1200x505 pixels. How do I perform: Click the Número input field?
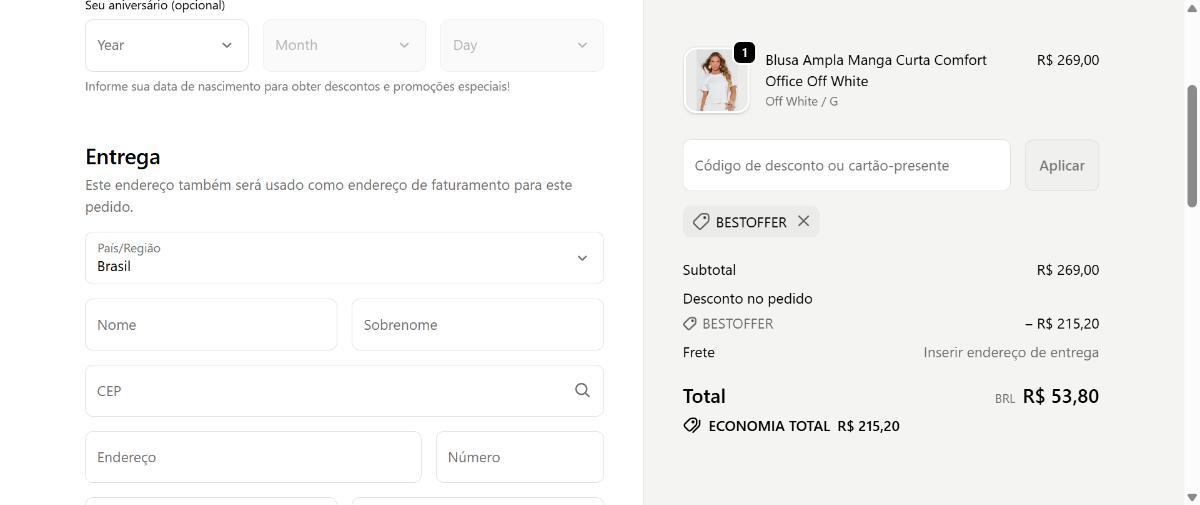coord(519,457)
